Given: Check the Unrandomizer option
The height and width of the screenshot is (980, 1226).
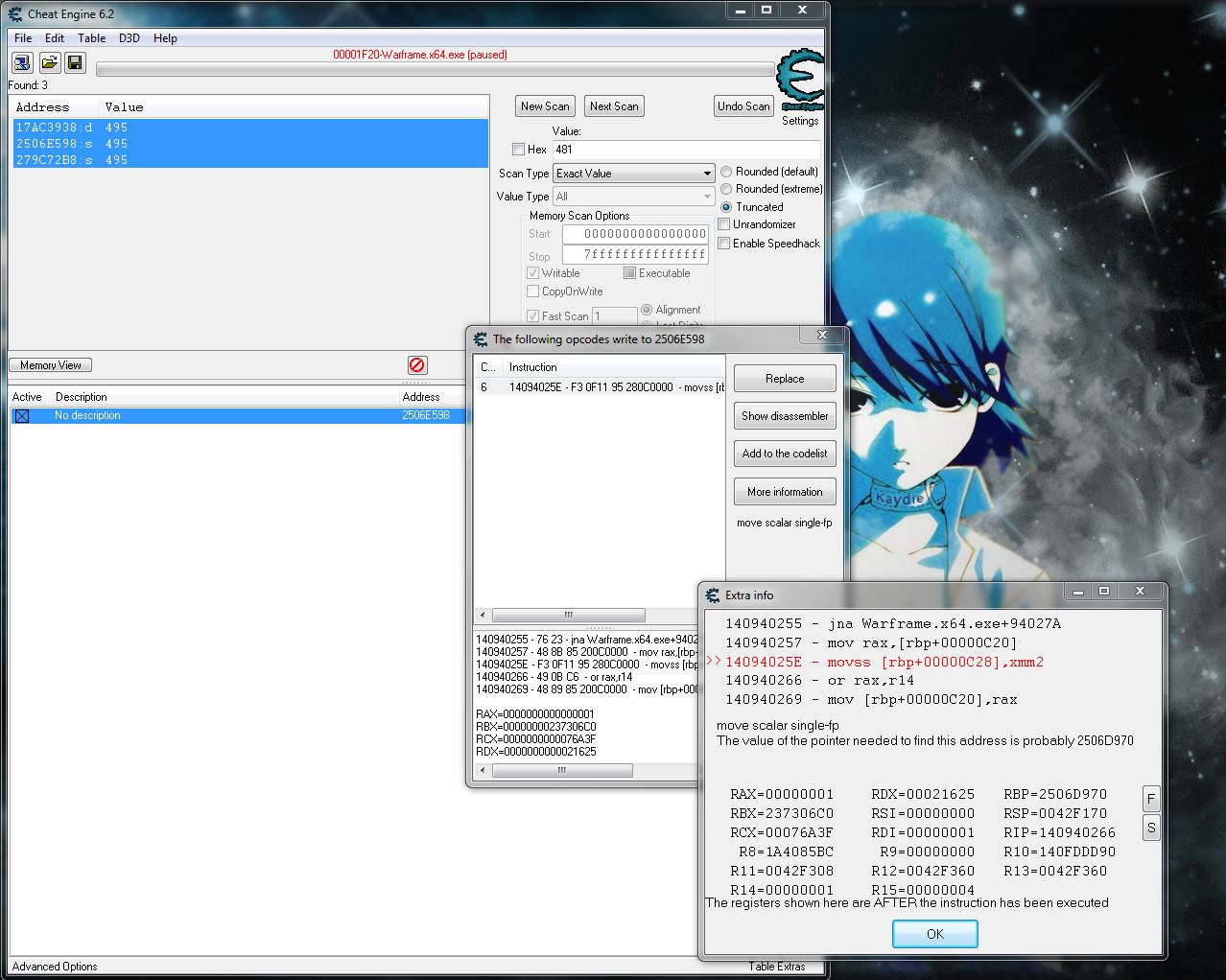Looking at the screenshot, I should 725,224.
